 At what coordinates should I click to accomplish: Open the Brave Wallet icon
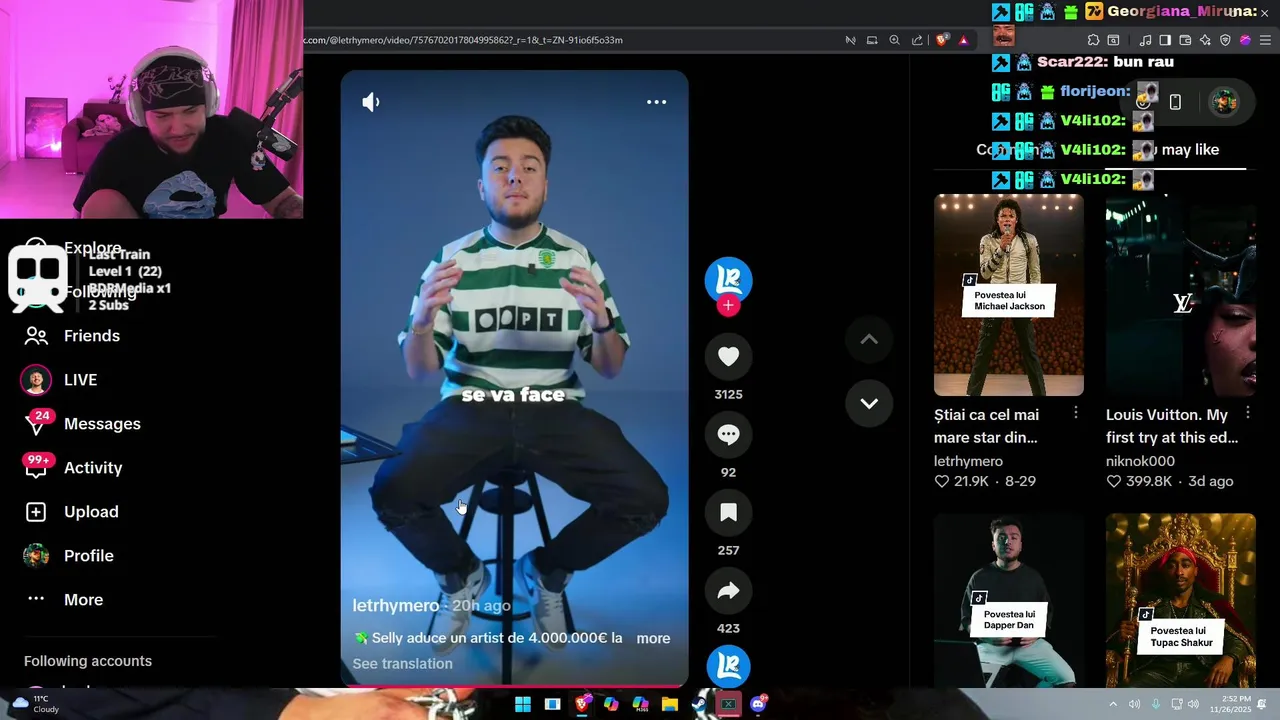coord(1185,40)
